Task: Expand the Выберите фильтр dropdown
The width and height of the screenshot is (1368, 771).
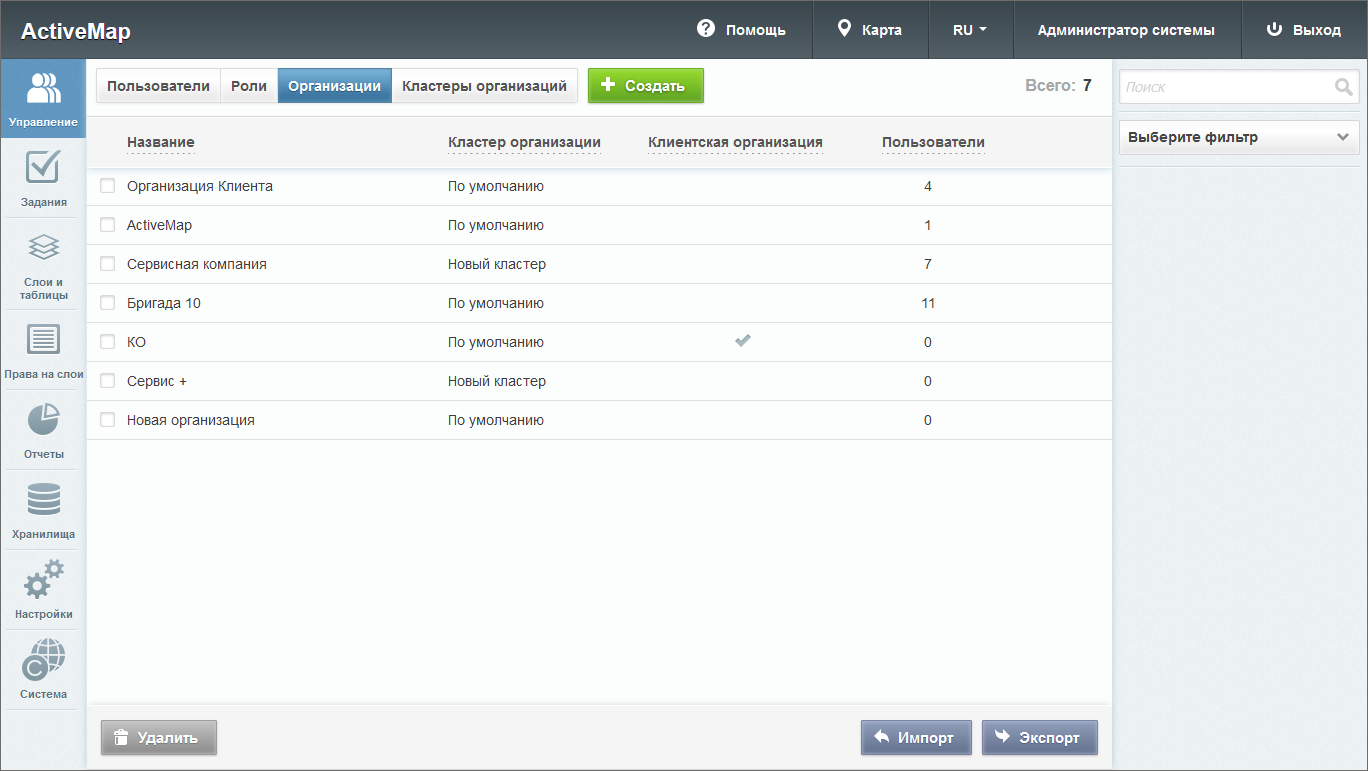Action: coord(1238,137)
